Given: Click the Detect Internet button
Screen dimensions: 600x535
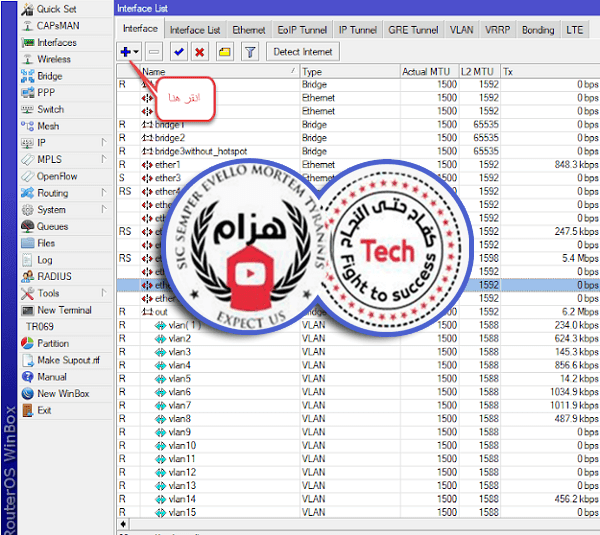Looking at the screenshot, I should (x=303, y=52).
